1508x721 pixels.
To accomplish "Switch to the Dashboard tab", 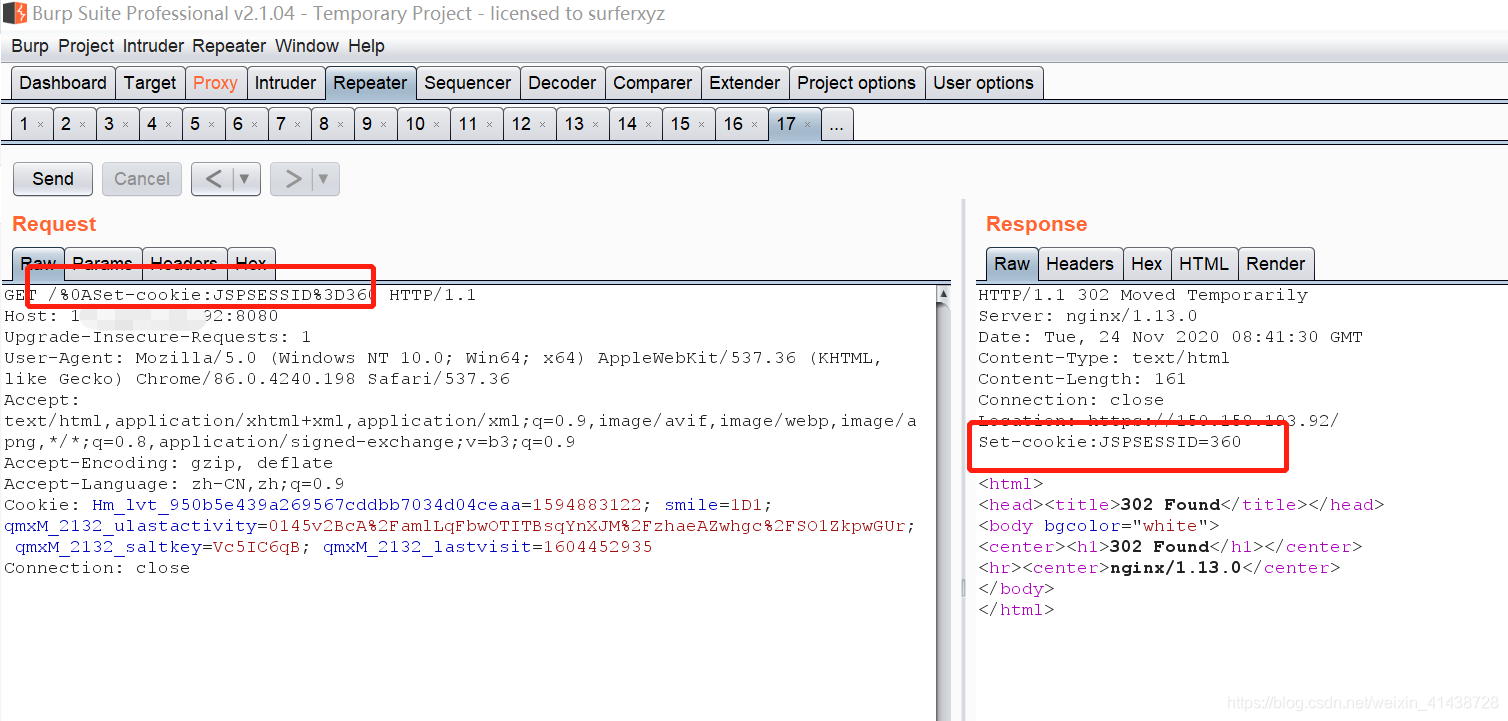I will (x=63, y=83).
